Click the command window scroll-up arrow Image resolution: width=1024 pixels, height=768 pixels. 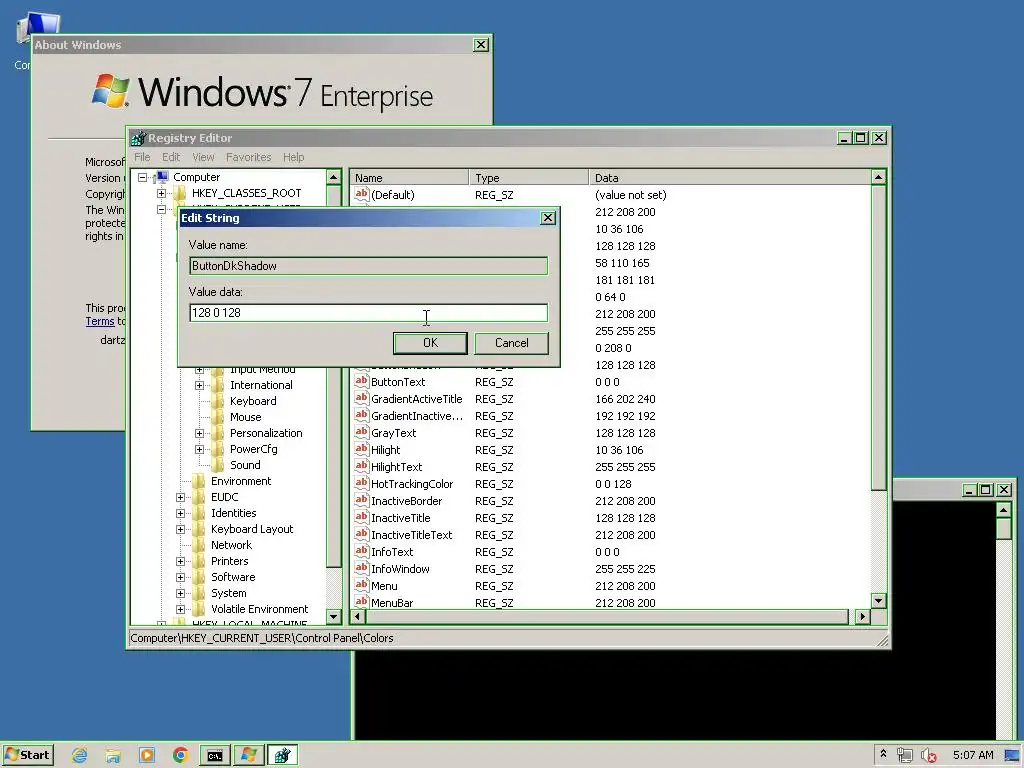(1004, 509)
